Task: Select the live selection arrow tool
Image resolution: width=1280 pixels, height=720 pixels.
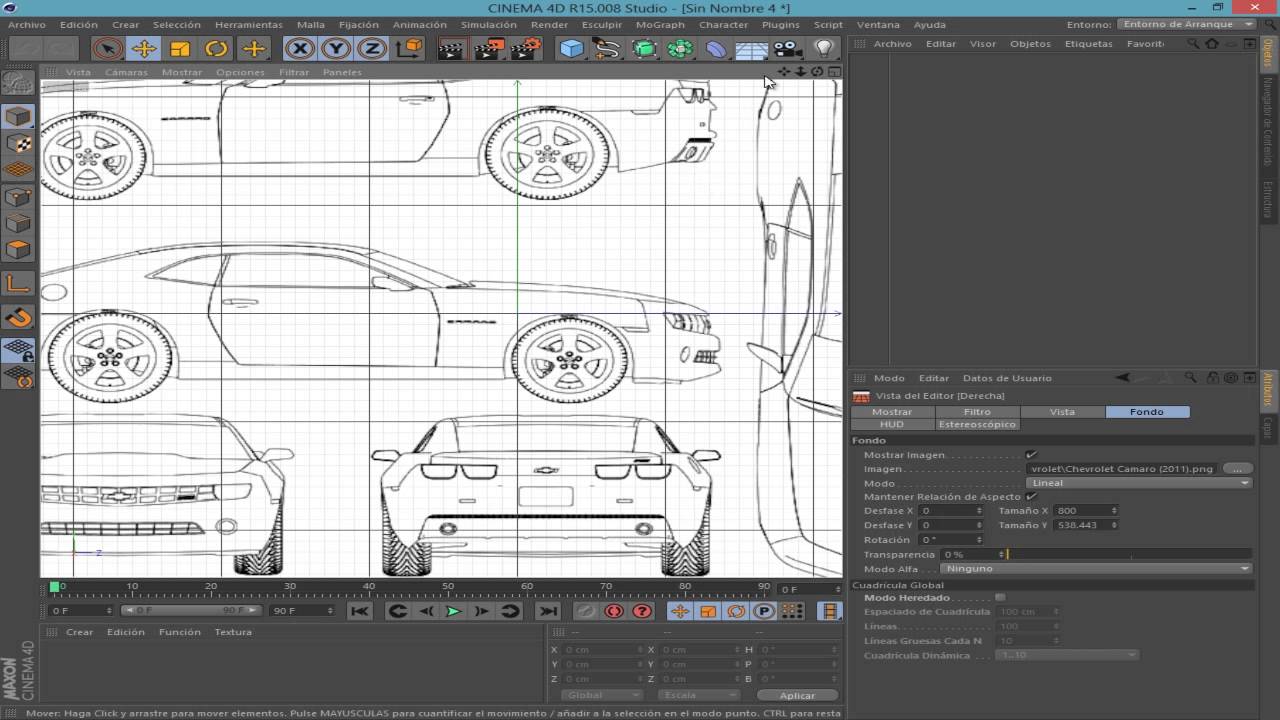Action: tap(107, 48)
